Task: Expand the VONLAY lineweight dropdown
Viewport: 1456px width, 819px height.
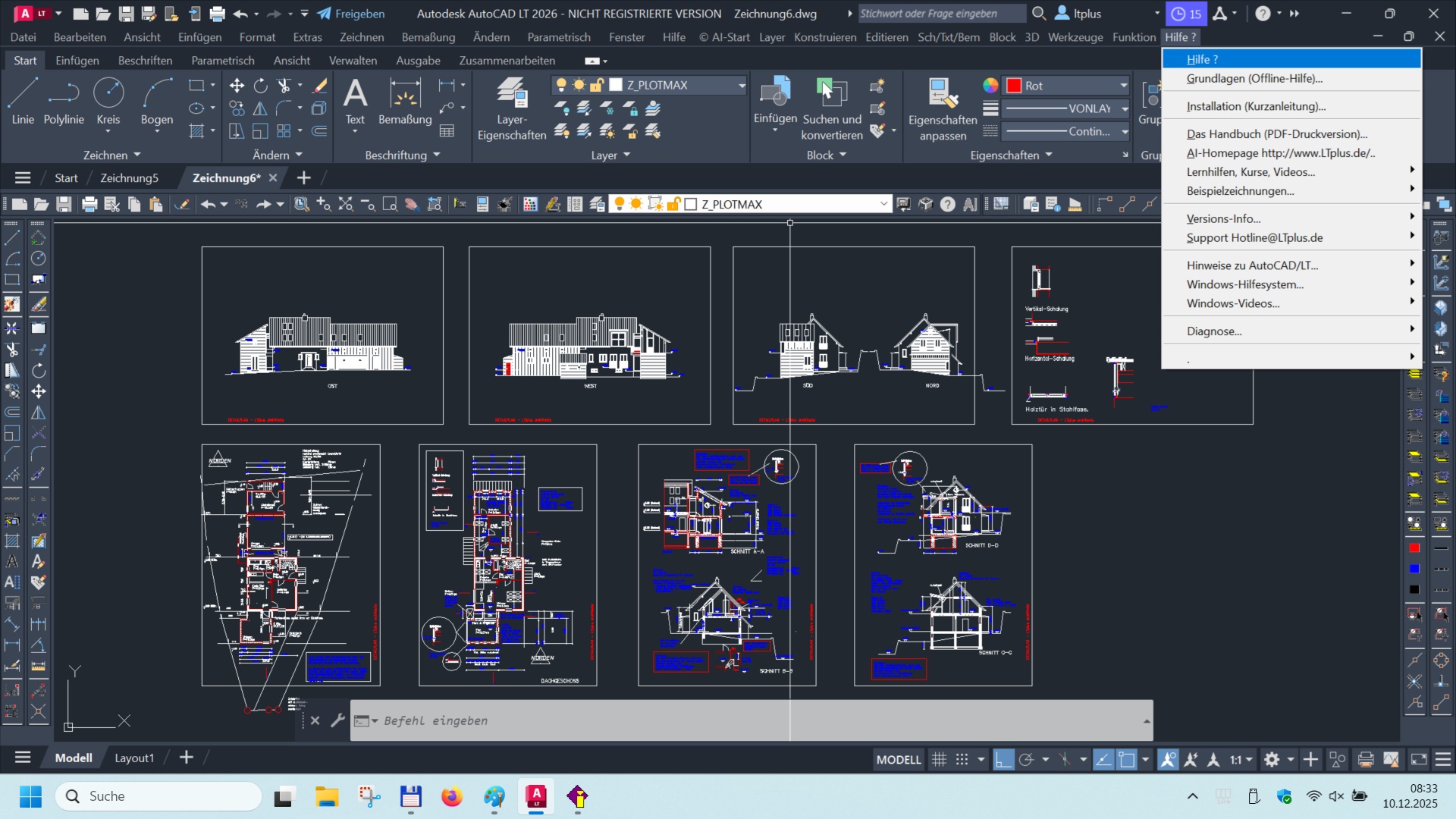Action: tap(1125, 108)
